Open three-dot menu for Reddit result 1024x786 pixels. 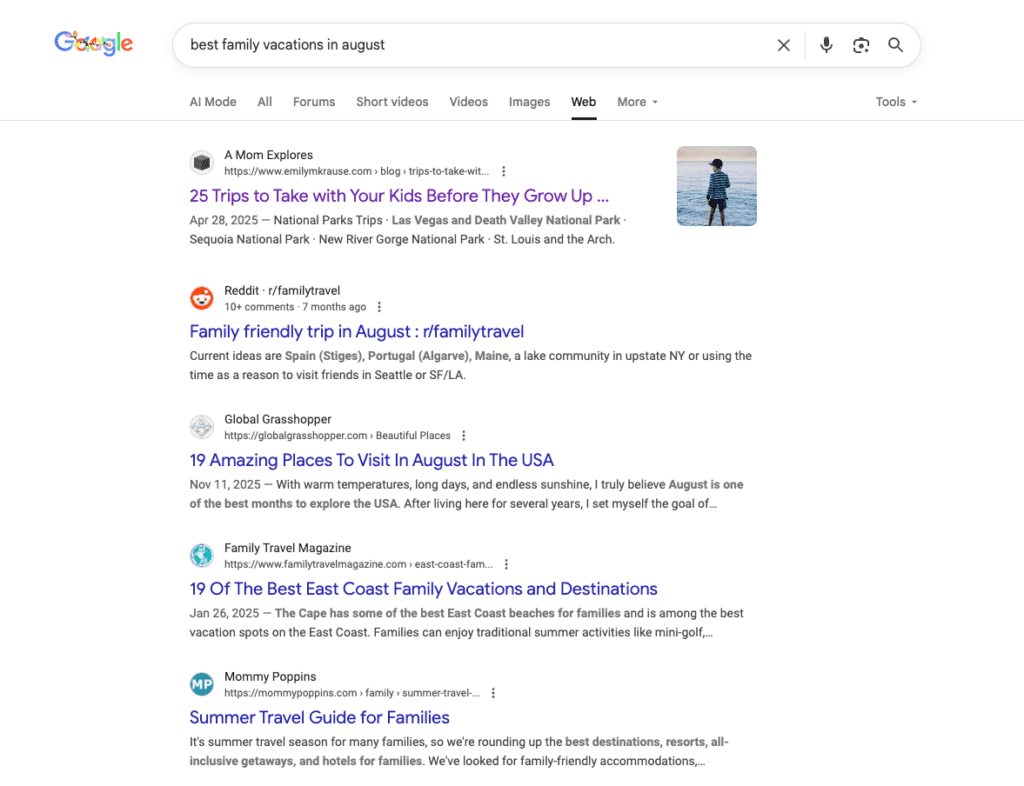379,307
